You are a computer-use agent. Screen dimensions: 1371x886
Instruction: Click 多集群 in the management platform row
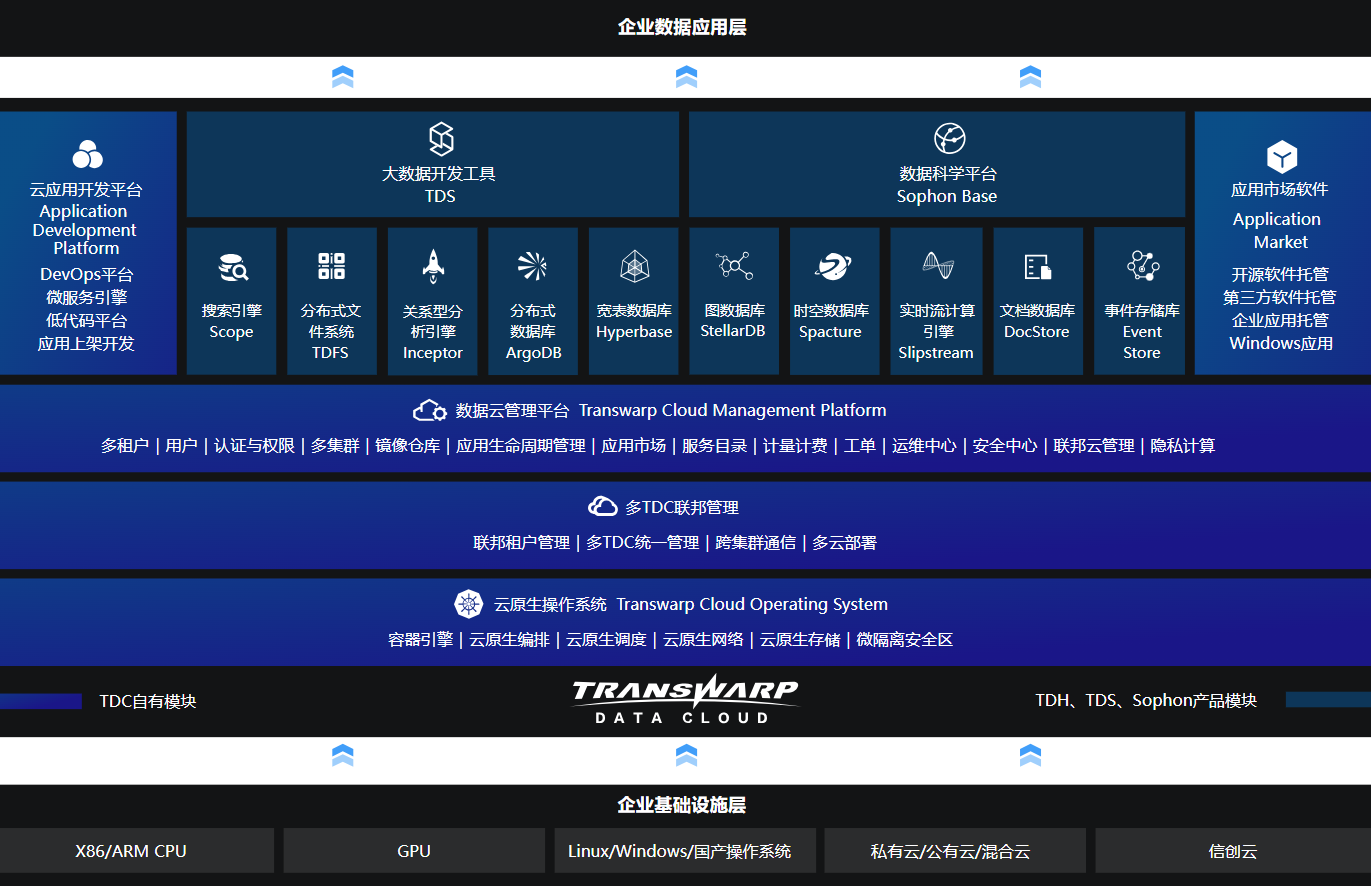335,445
